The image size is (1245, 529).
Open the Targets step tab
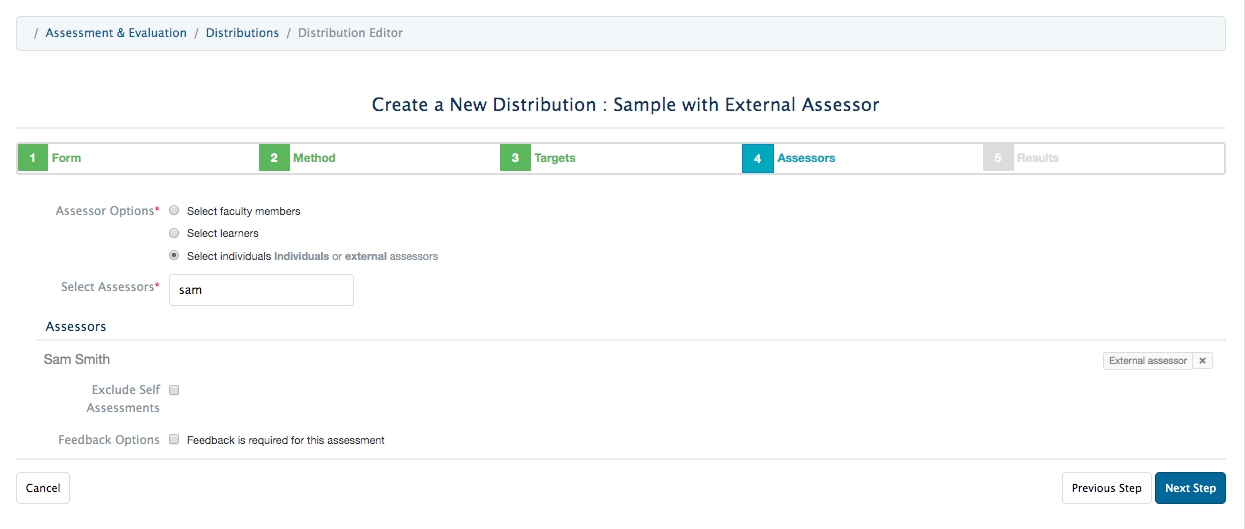(x=555, y=158)
